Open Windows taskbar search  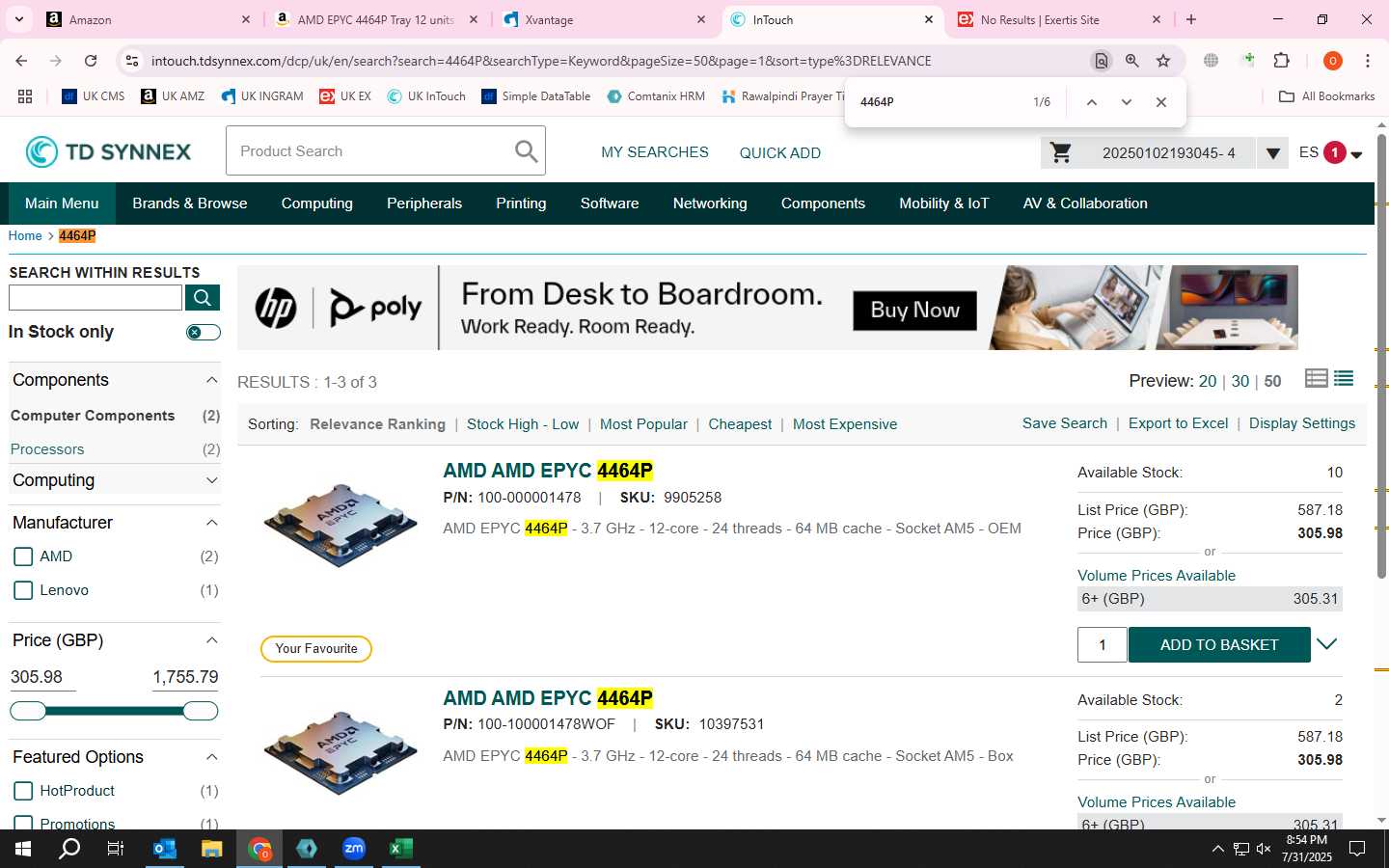tap(69, 849)
